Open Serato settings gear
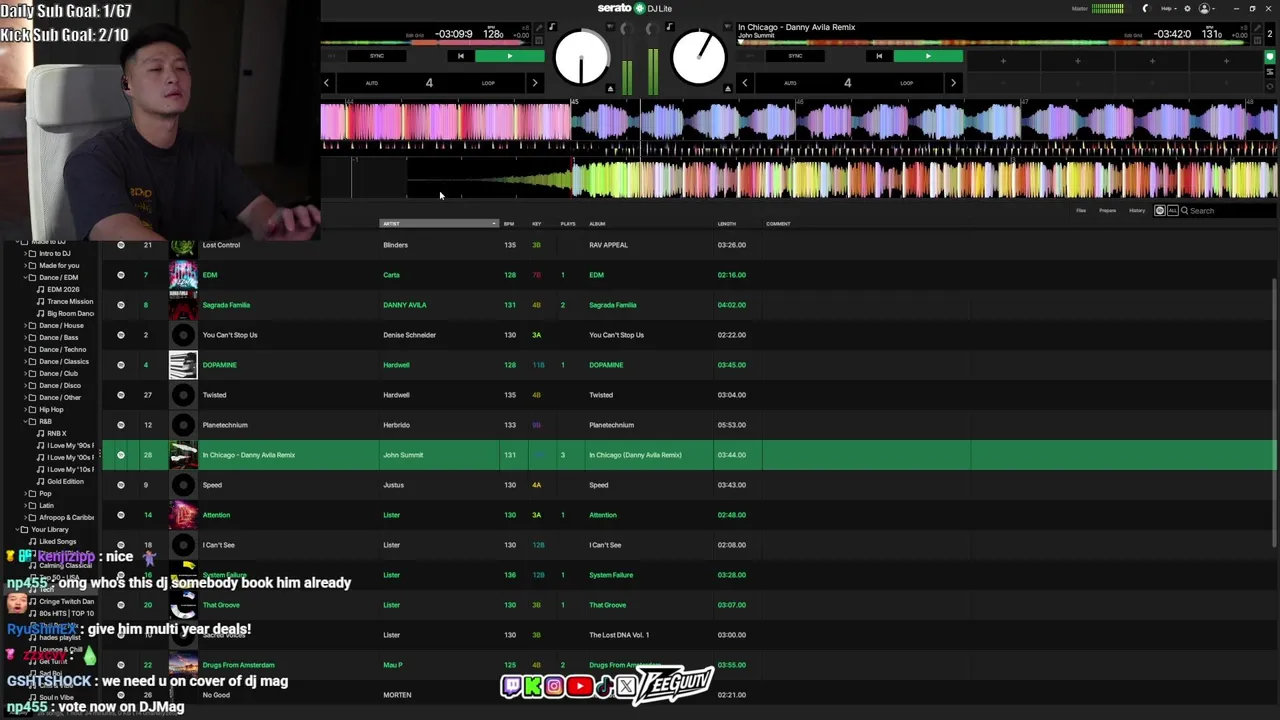 tap(1187, 8)
